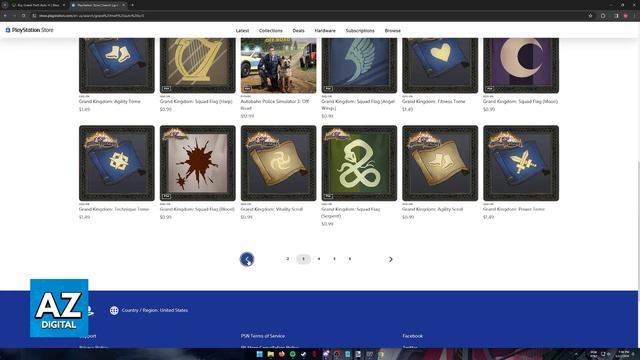Open the Hardware menu

point(325,31)
